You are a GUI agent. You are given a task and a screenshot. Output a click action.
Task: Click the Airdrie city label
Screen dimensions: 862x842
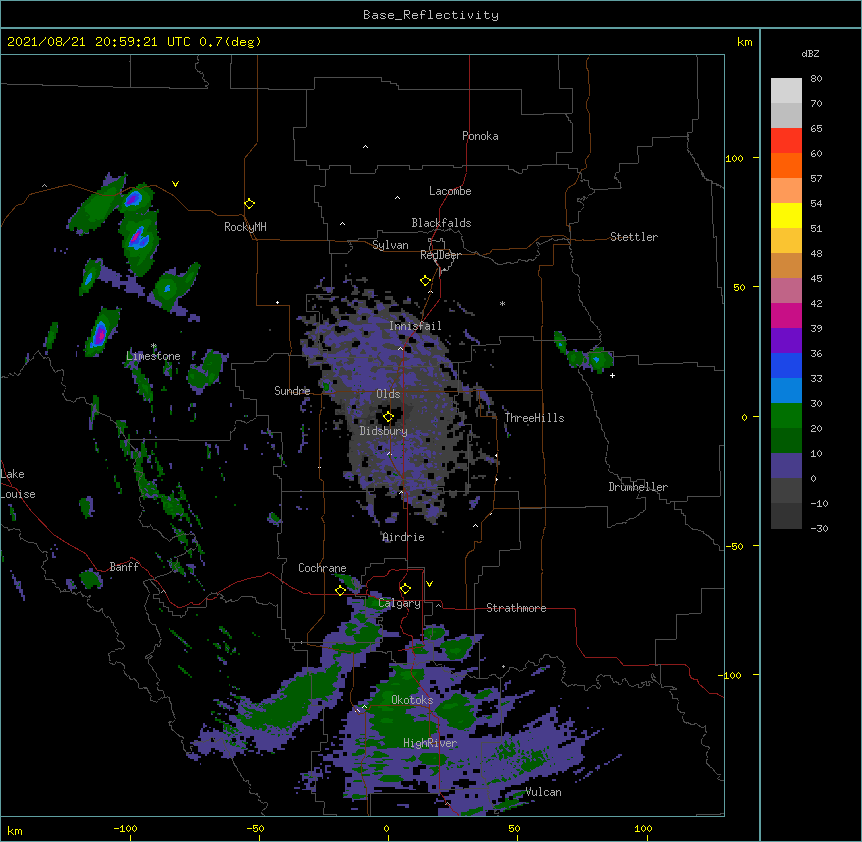(x=404, y=537)
